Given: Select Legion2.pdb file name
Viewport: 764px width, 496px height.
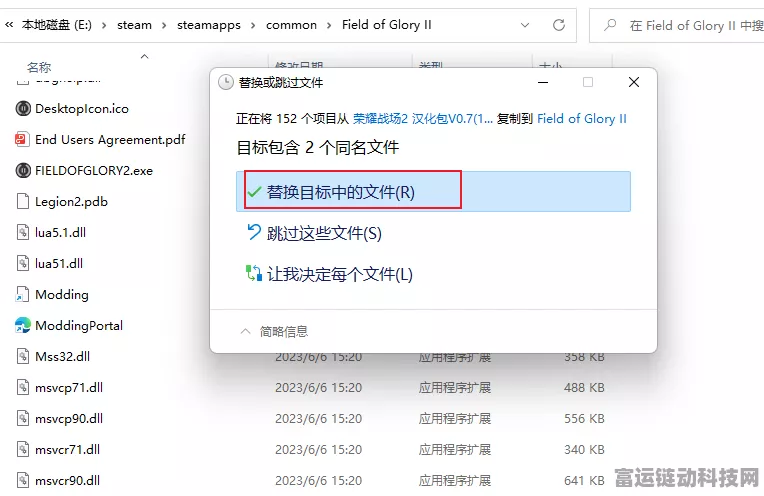Looking at the screenshot, I should pyautogui.click(x=71, y=202).
